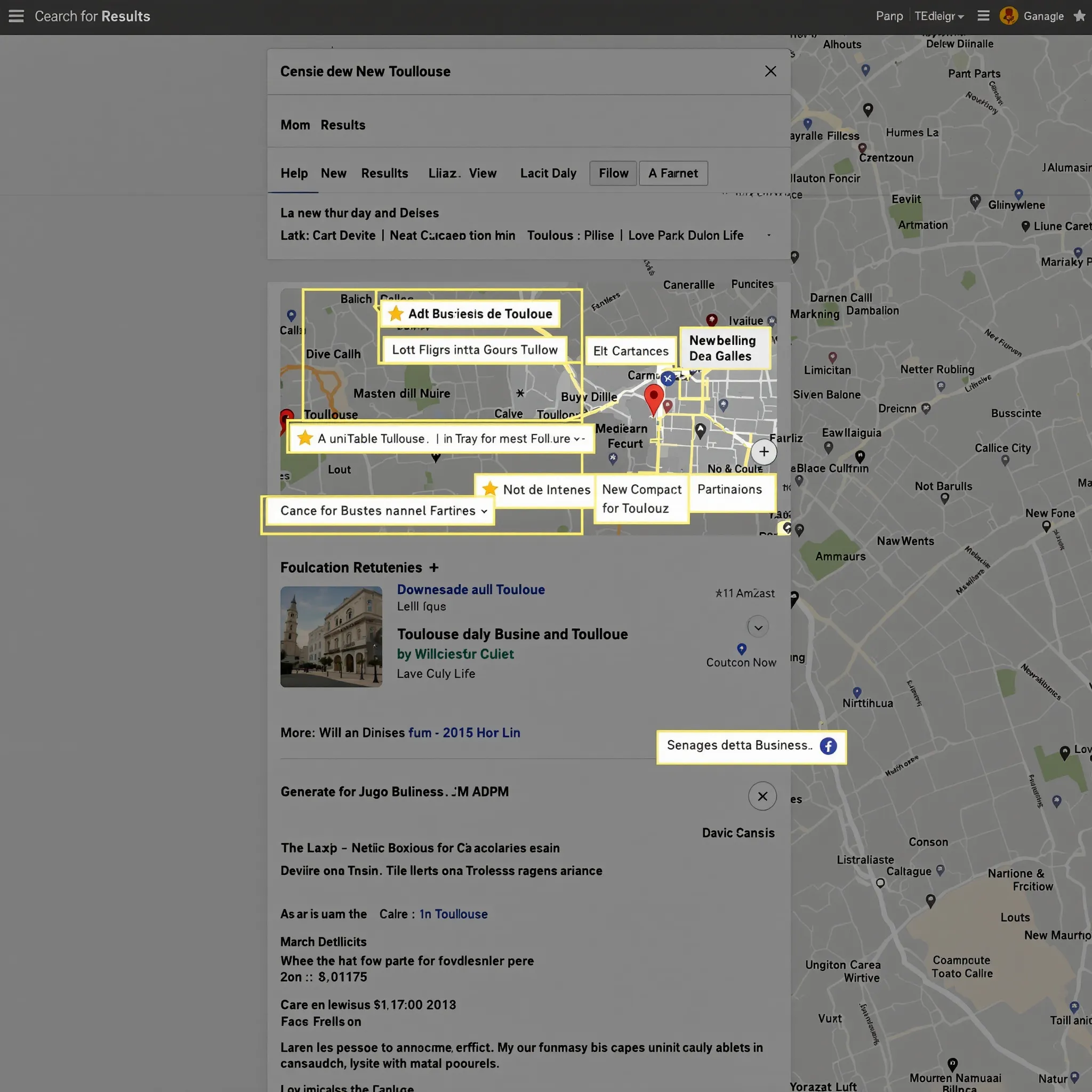Click the Facebook icon beside Senages detta Business
Viewport: 1092px width, 1092px height.
828,745
